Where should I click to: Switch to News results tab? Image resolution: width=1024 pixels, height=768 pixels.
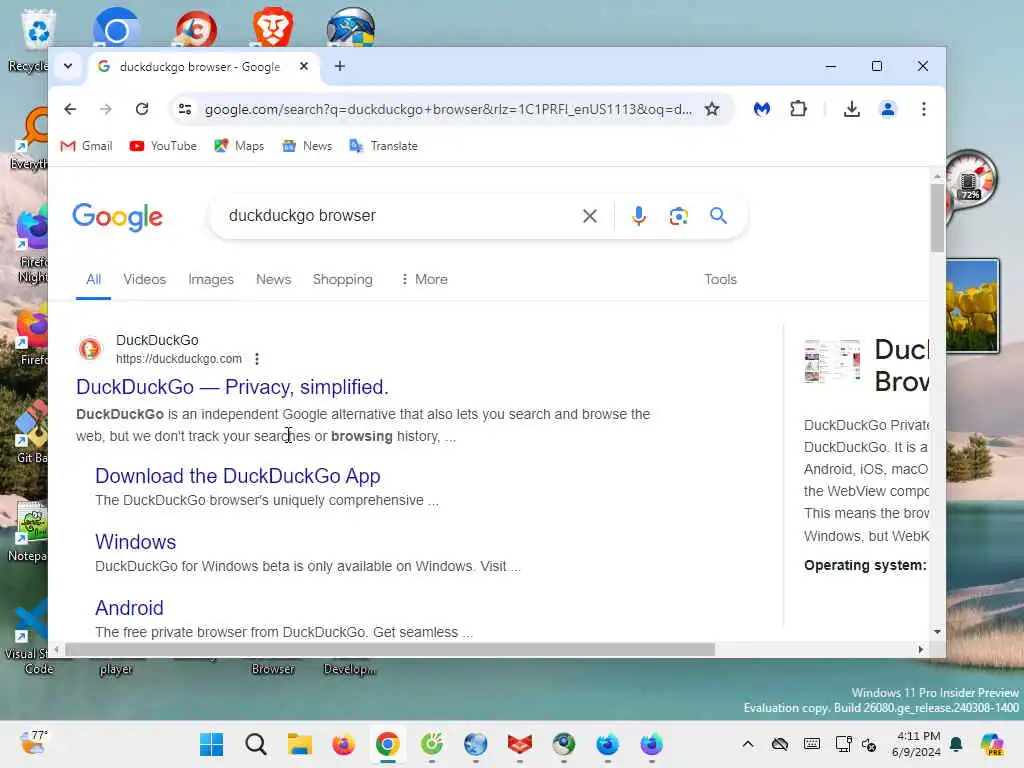tap(273, 280)
